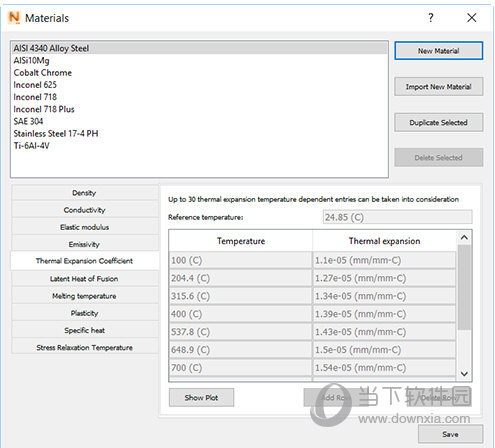495x448 pixels.
Task: Open the Conductivity tab
Action: tap(84, 210)
